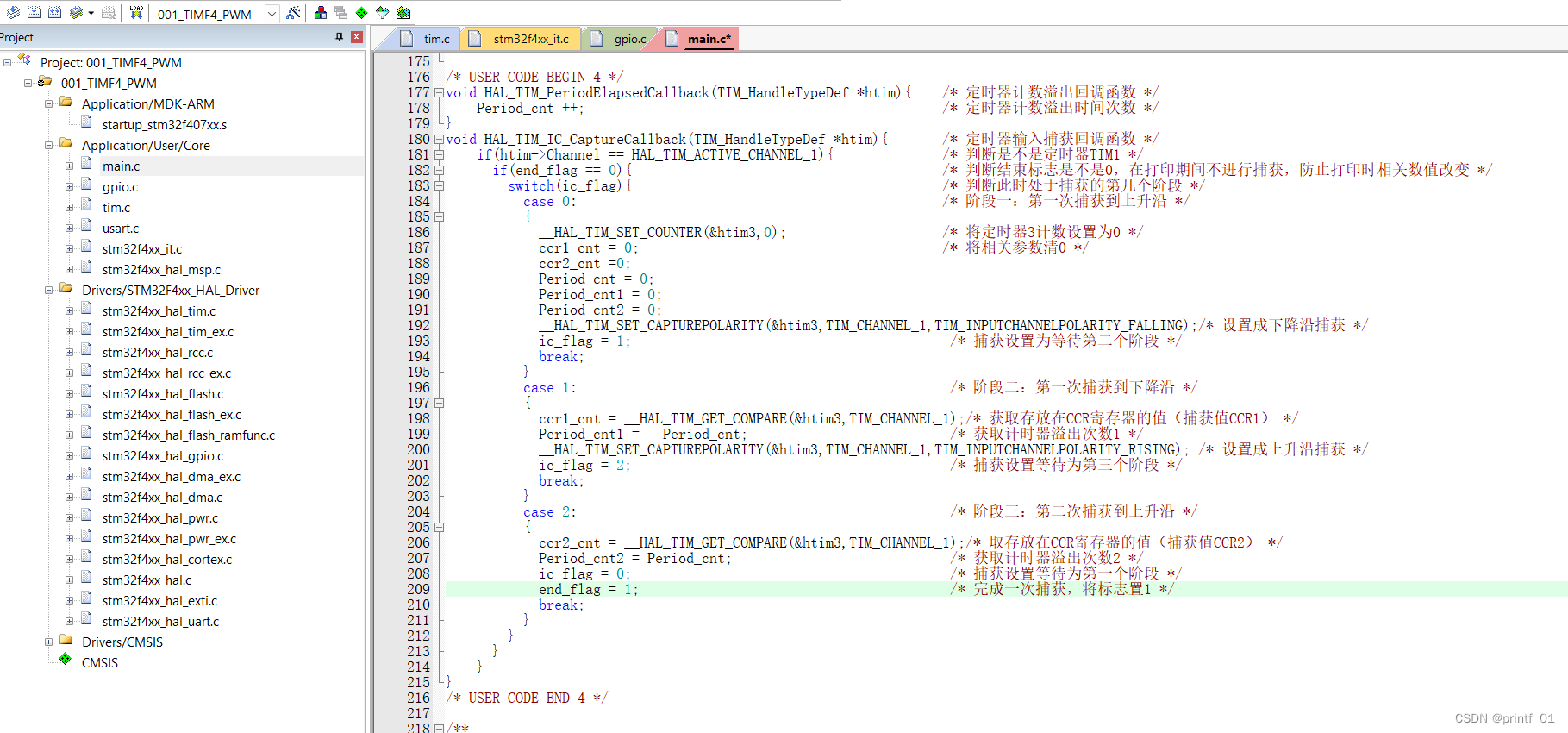Fold the case 2 brace block at line 205

coord(440,528)
